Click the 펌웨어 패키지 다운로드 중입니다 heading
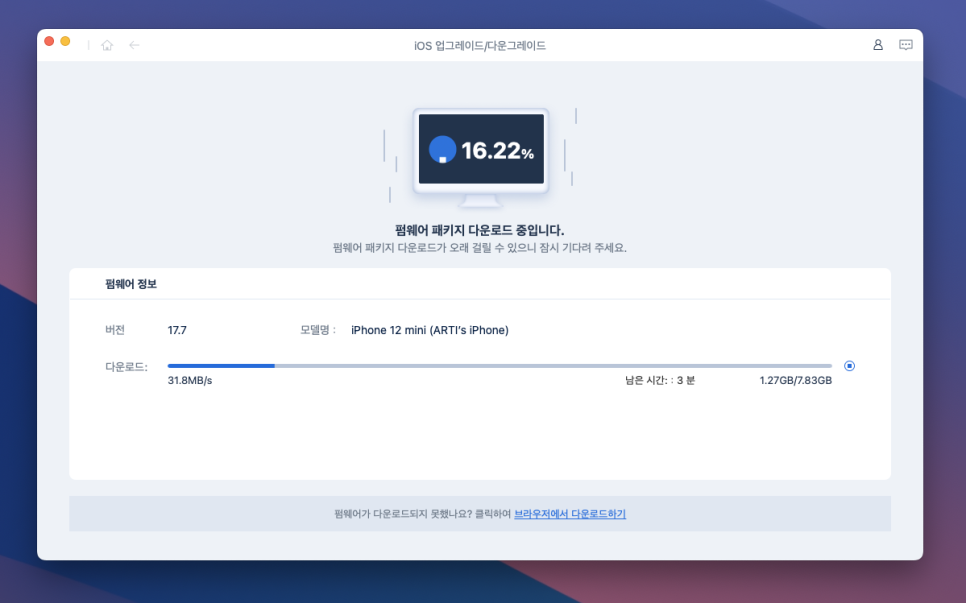 coord(479,230)
